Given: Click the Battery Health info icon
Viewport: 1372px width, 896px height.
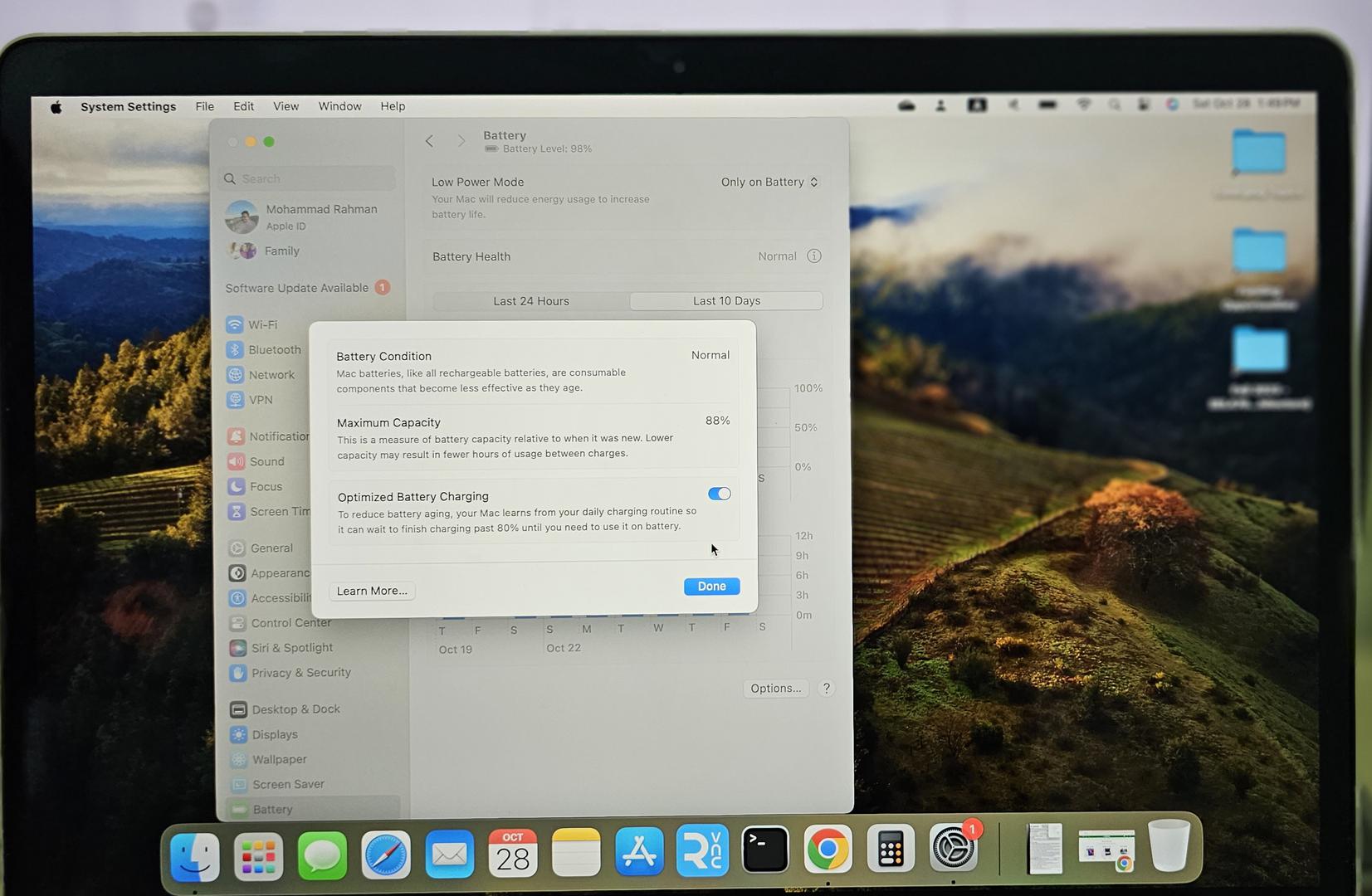Looking at the screenshot, I should point(814,256).
